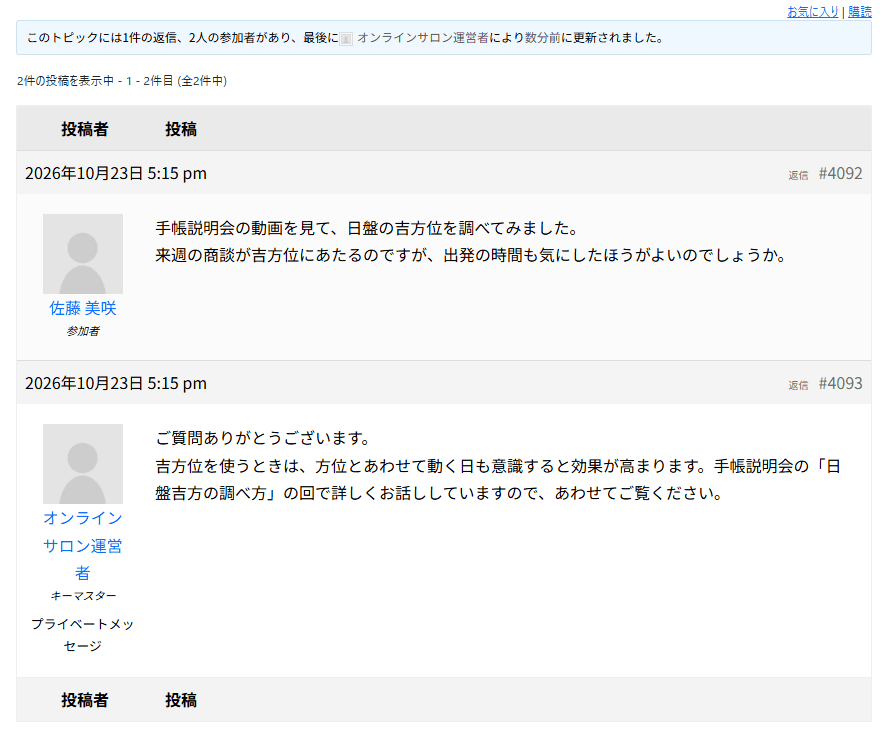Click reply text ご質問ありがとうございます
Screen dimensions: 888x741
[263, 438]
